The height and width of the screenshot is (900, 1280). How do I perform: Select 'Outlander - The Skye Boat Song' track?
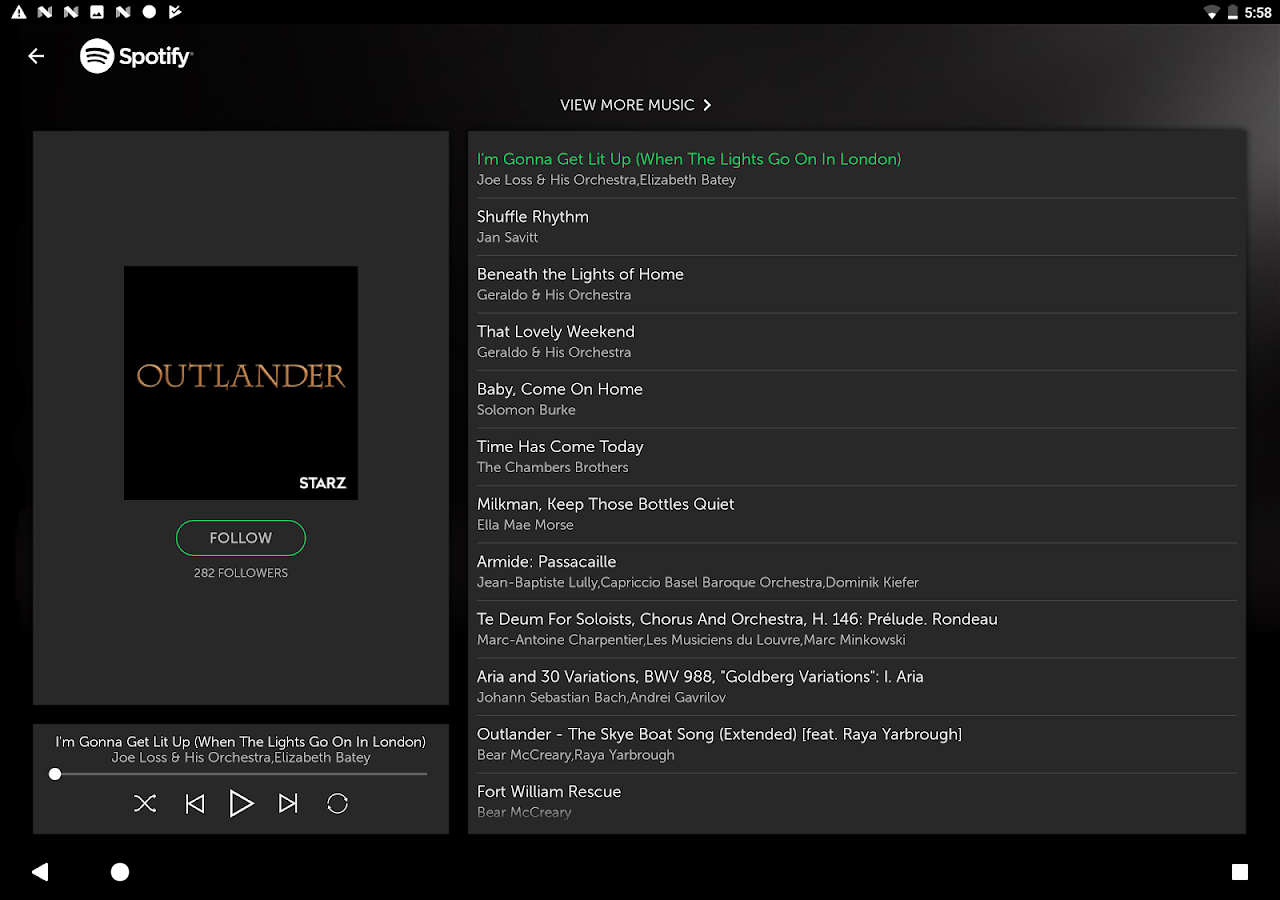[857, 744]
